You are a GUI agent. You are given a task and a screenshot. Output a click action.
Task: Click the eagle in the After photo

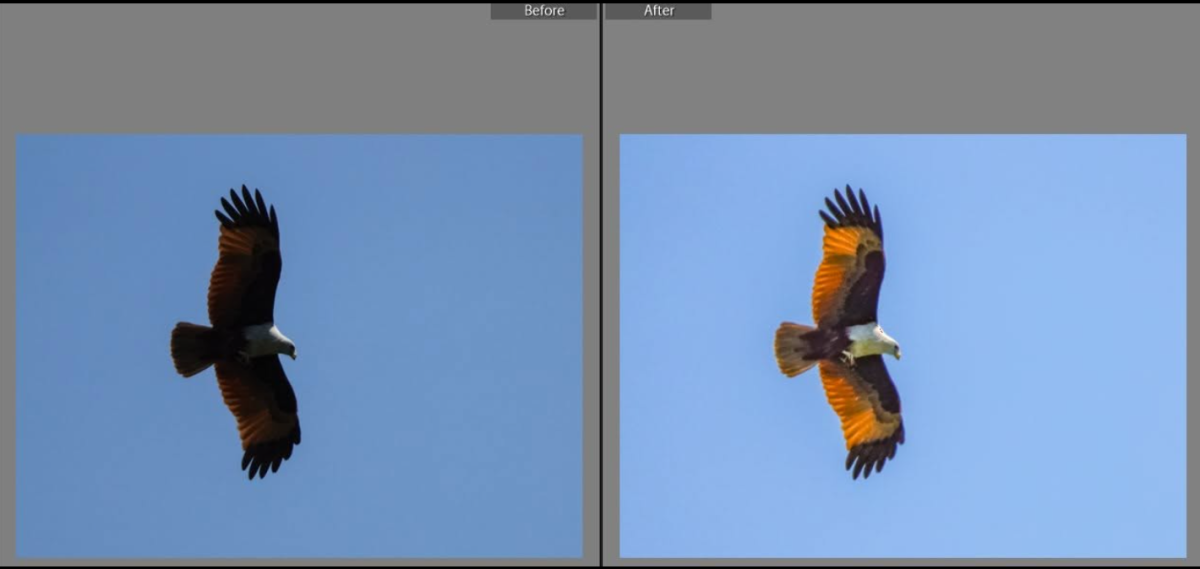pos(842,332)
